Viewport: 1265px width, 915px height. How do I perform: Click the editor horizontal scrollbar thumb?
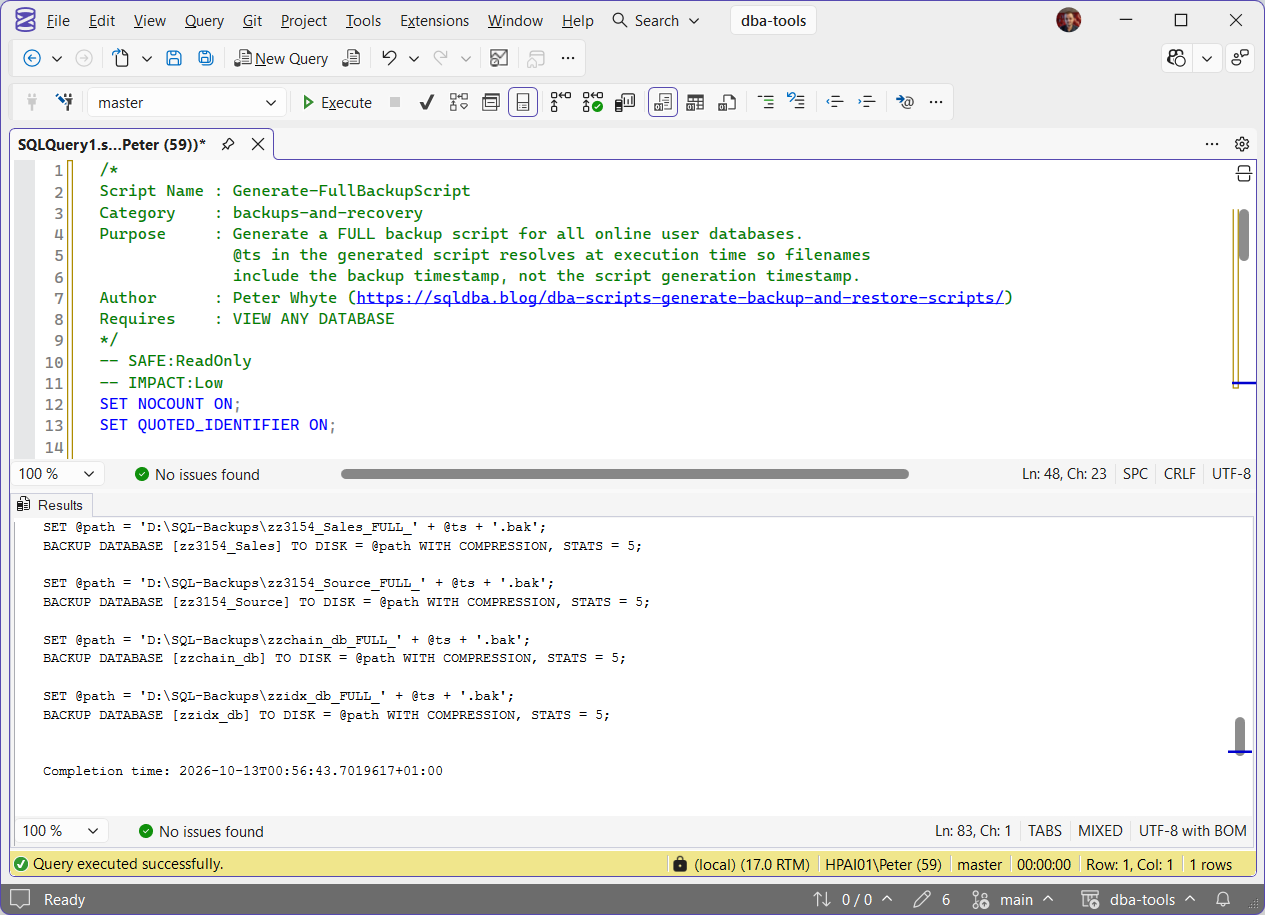pyautogui.click(x=624, y=474)
